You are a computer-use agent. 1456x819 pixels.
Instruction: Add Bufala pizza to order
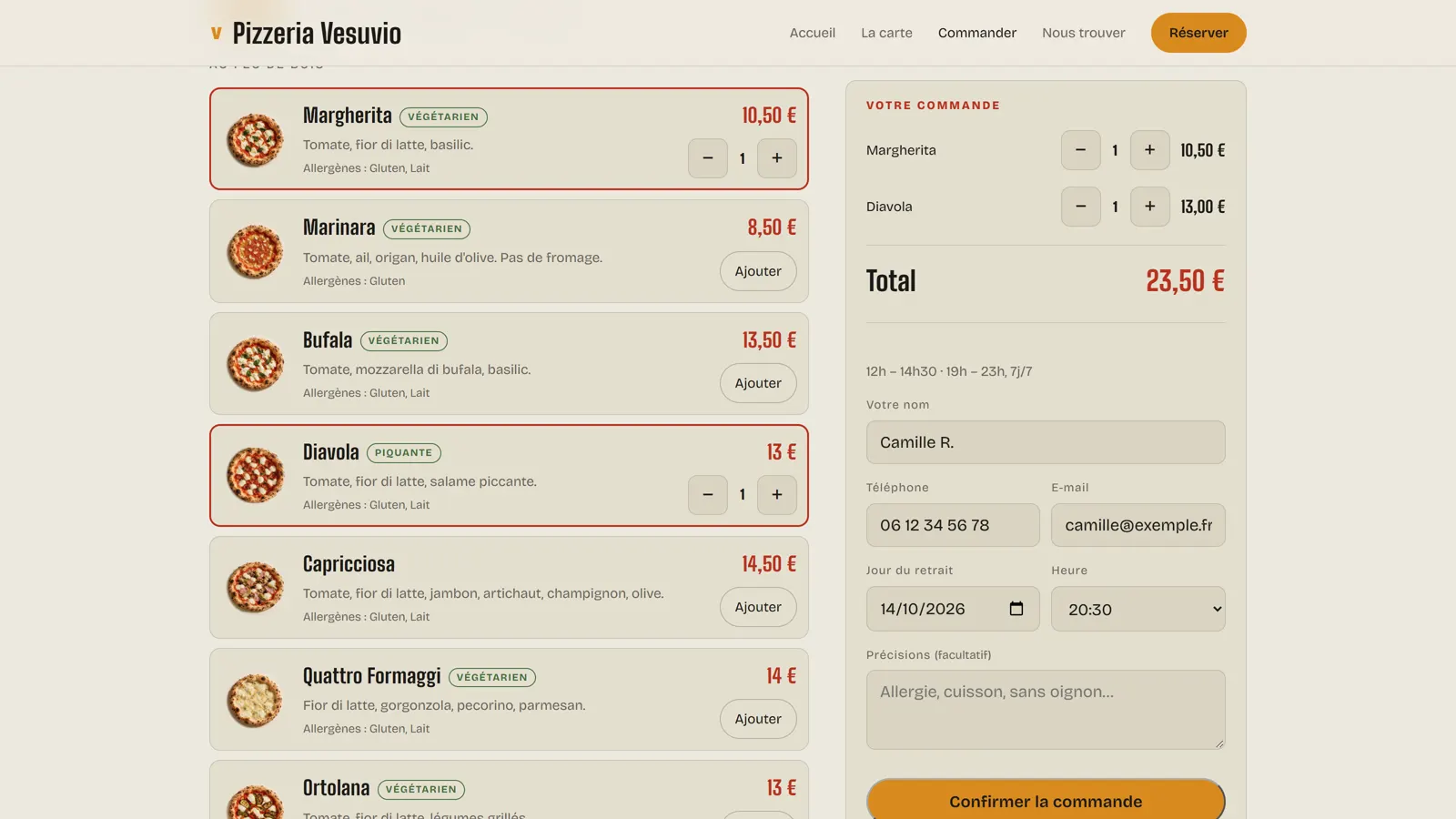[x=758, y=383]
